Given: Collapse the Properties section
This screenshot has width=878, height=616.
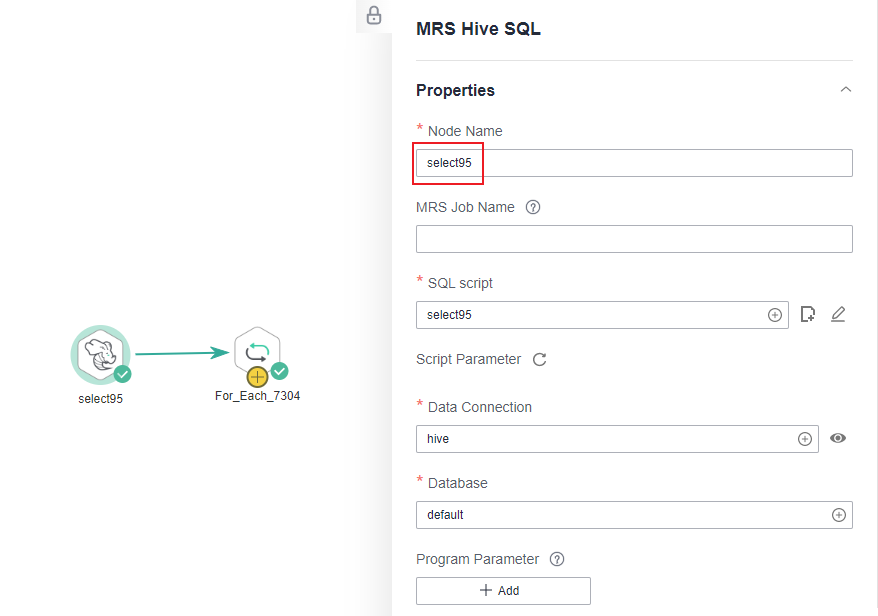Looking at the screenshot, I should (846, 90).
